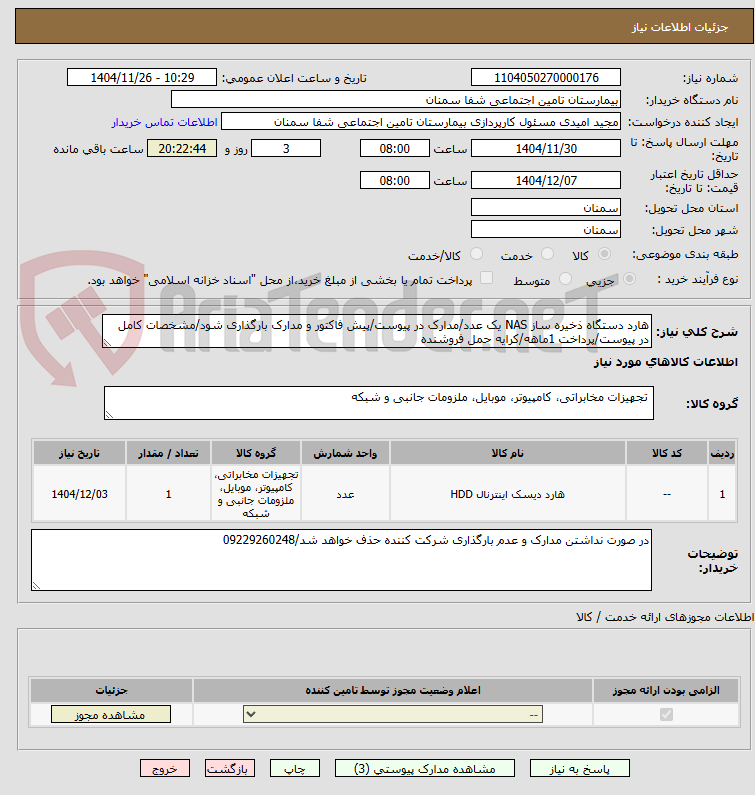Click the توضیحات خریدار text area
Image resolution: width=755 pixels, height=795 pixels.
coord(341,560)
